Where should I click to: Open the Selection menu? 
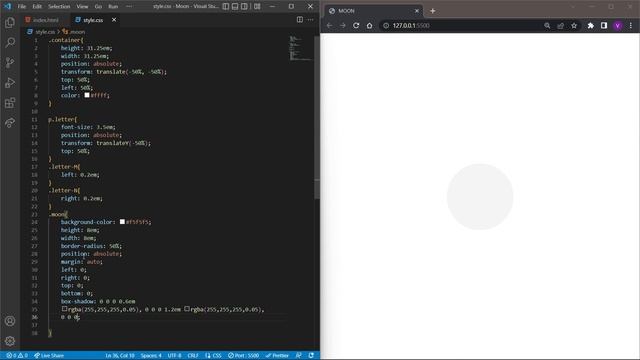(x=59, y=6)
